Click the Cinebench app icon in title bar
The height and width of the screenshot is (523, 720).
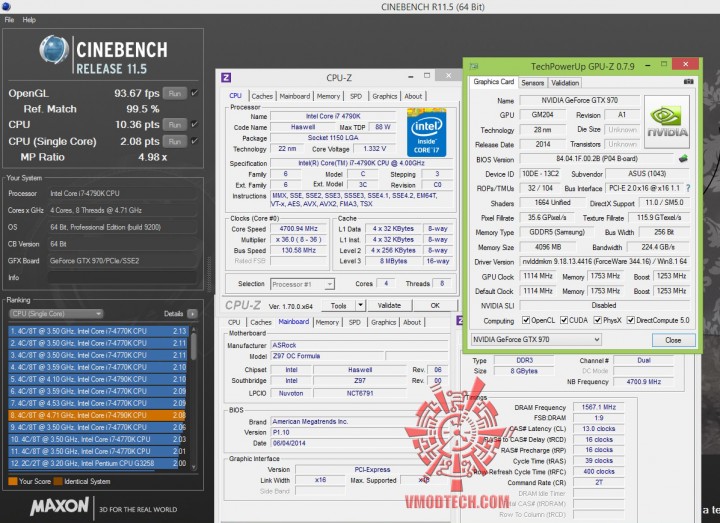click(x=6, y=6)
